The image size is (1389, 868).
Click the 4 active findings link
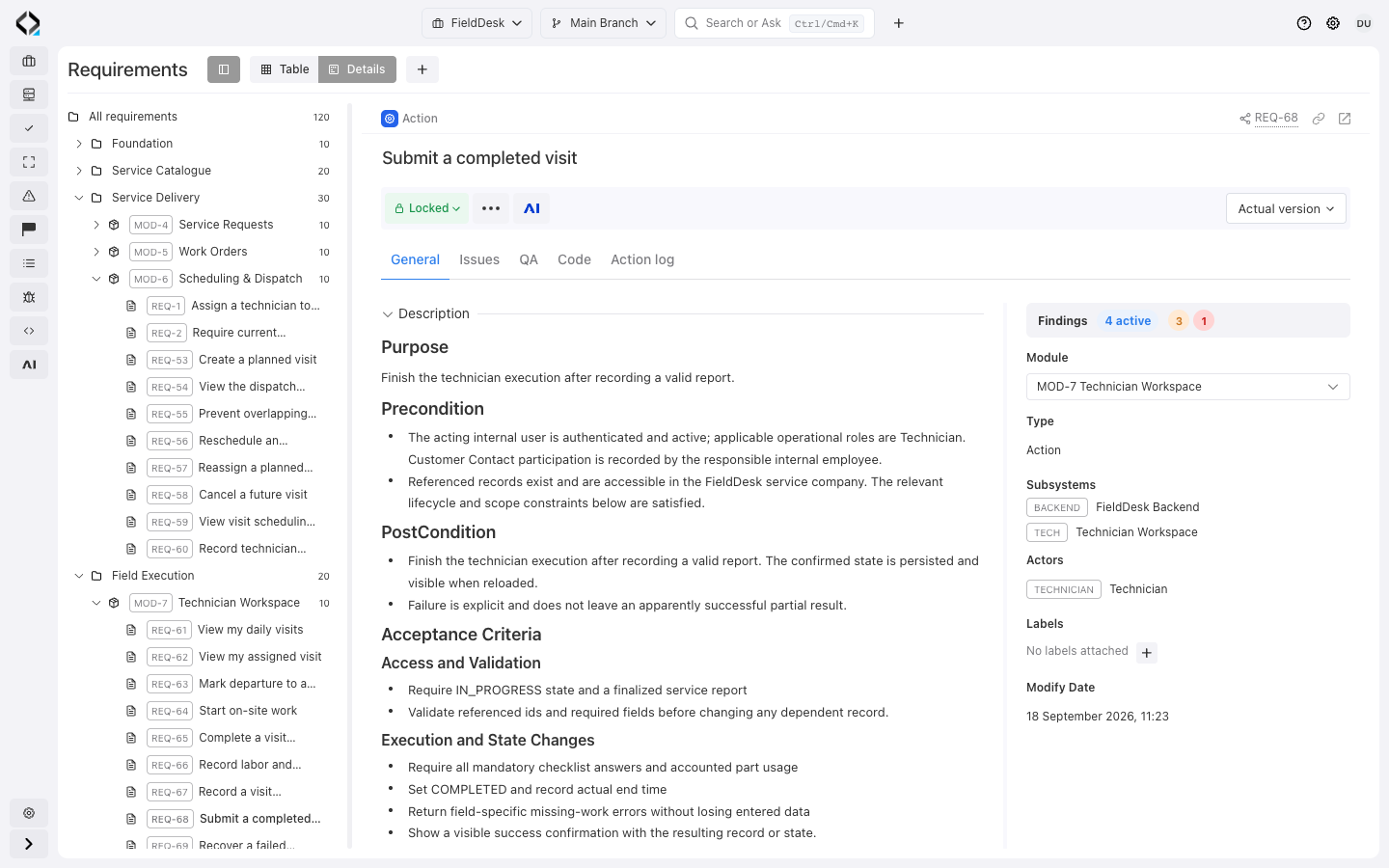click(1128, 321)
